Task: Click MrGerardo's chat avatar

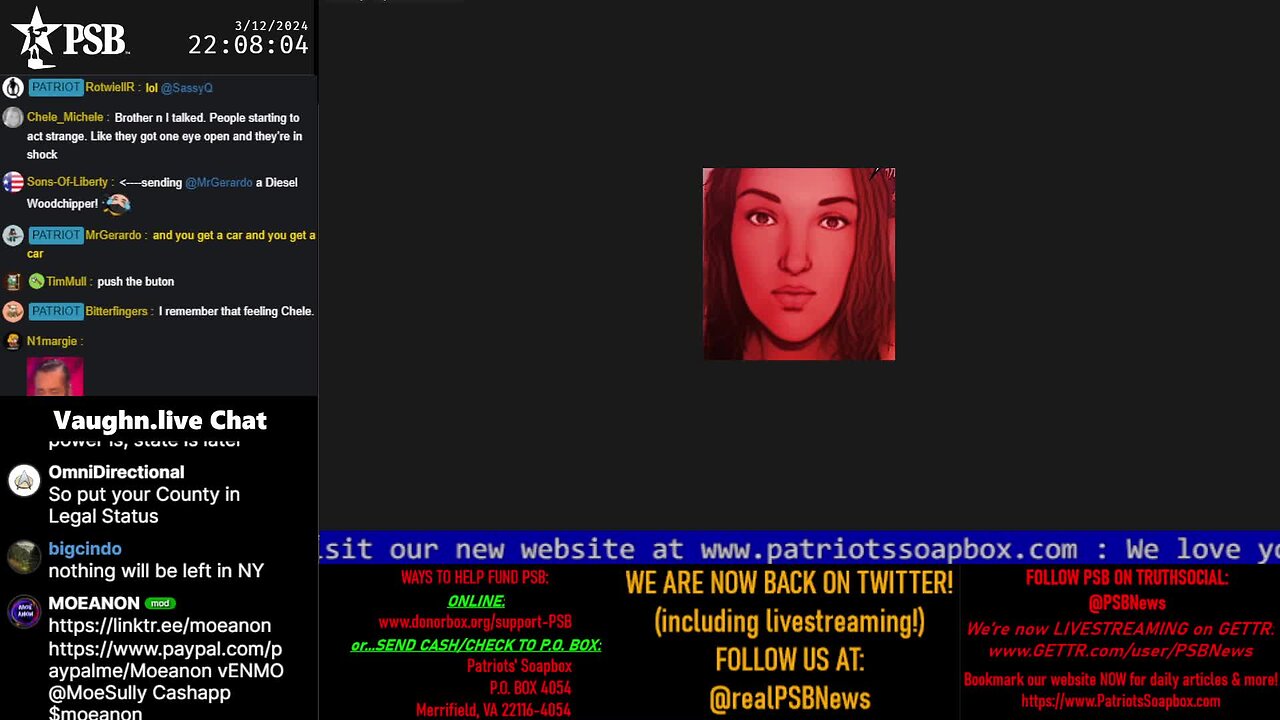Action: 13,235
